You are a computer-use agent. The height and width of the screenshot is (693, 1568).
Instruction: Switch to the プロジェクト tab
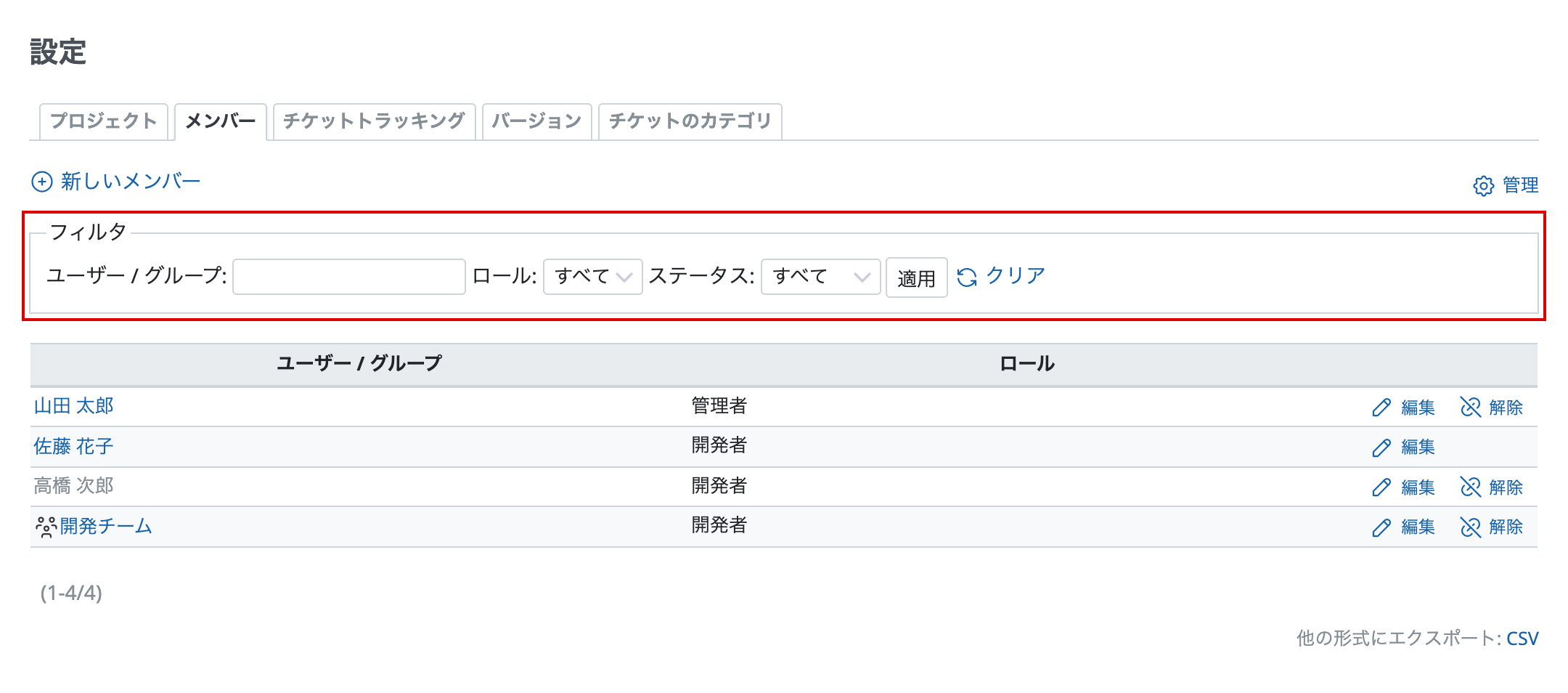pyautogui.click(x=104, y=121)
